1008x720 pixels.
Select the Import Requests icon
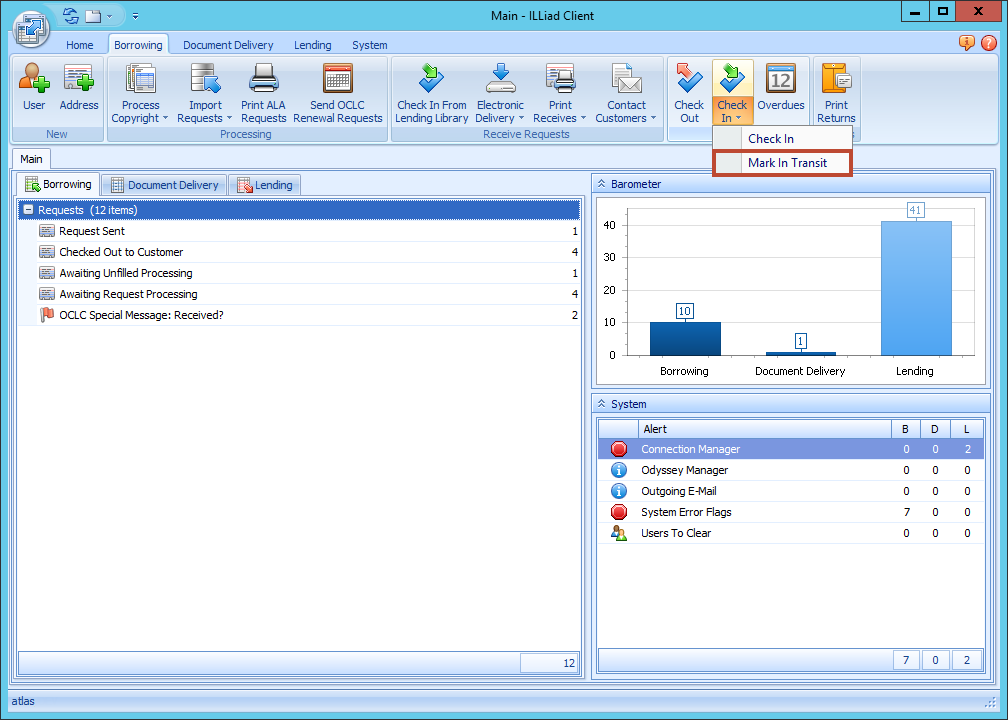coord(204,92)
